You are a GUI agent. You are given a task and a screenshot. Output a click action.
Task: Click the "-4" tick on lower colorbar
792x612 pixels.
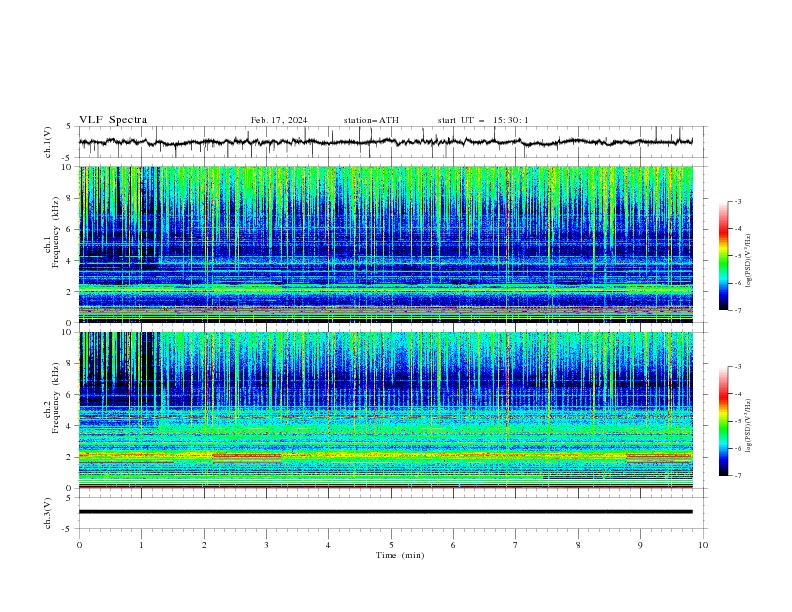pyautogui.click(x=738, y=394)
